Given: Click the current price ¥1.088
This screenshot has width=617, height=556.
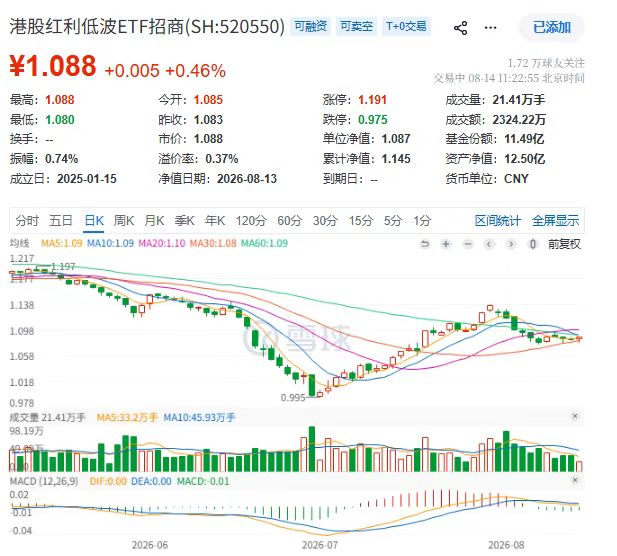Looking at the screenshot, I should coord(53,66).
